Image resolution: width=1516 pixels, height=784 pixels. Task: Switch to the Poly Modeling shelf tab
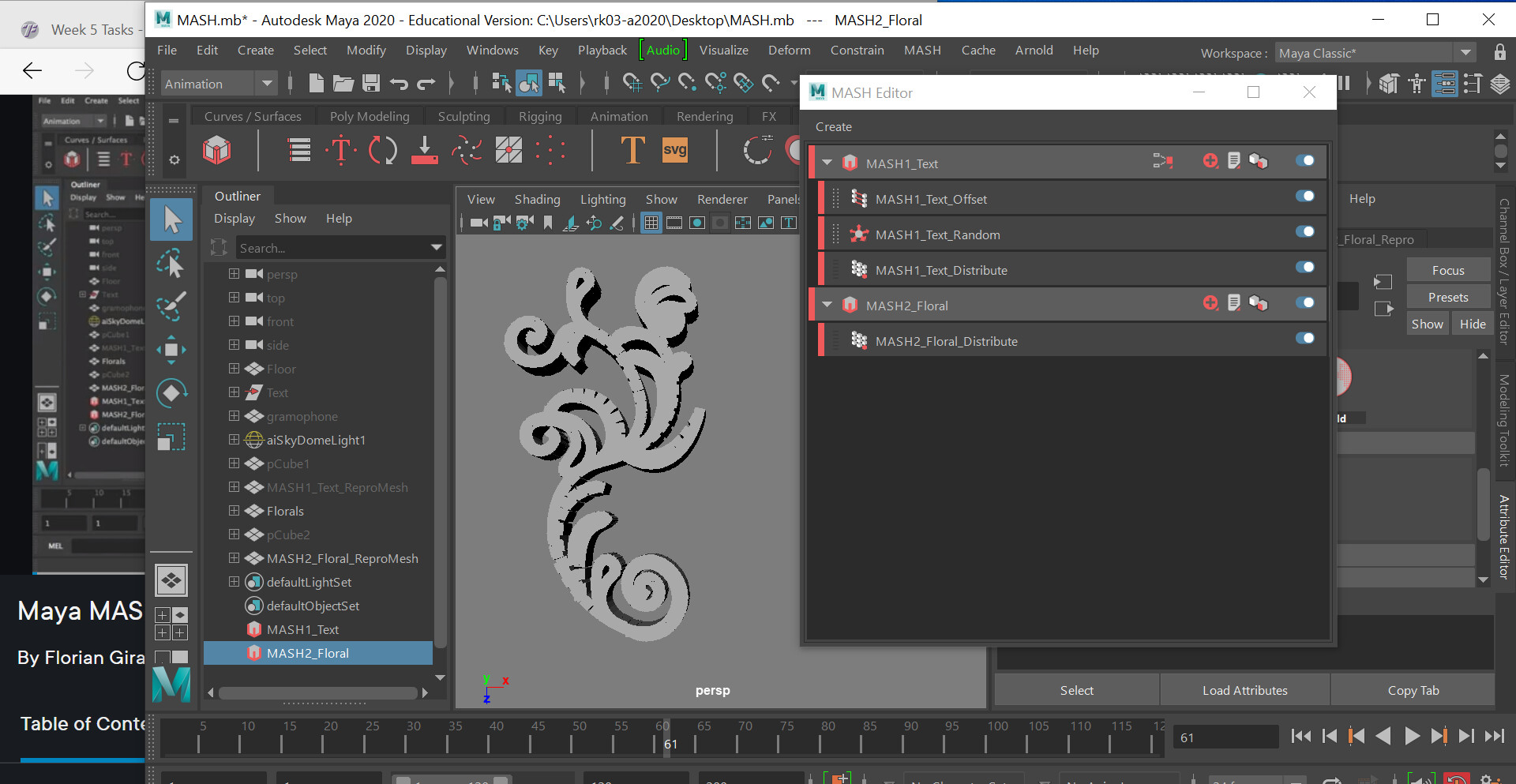pyautogui.click(x=369, y=117)
